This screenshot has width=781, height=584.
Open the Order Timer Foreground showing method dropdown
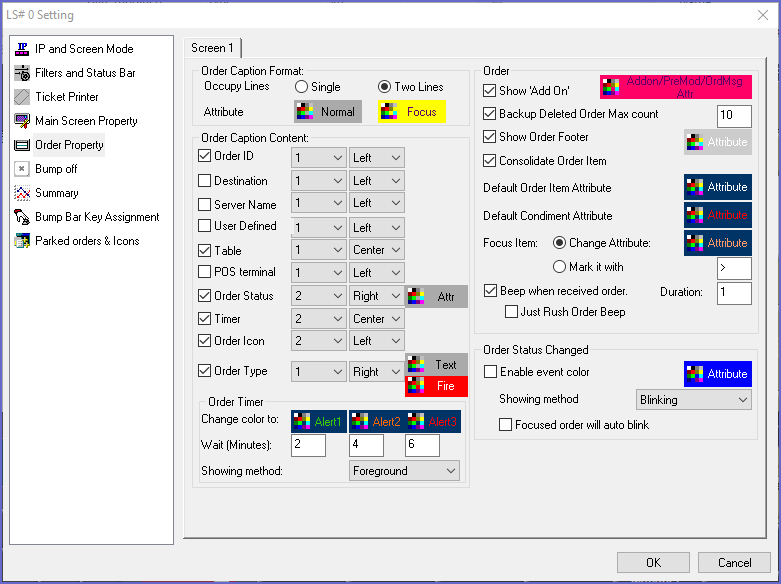click(404, 471)
